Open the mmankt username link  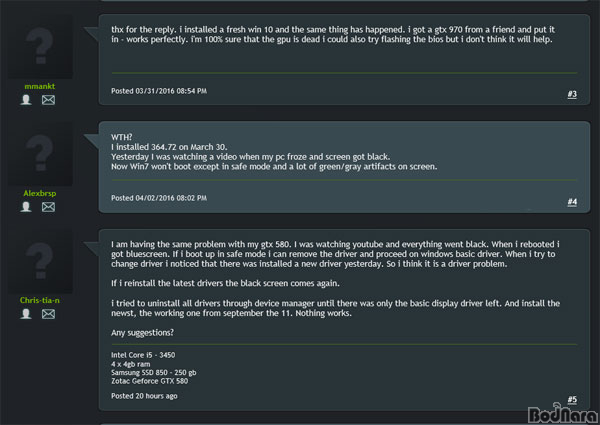click(x=40, y=86)
